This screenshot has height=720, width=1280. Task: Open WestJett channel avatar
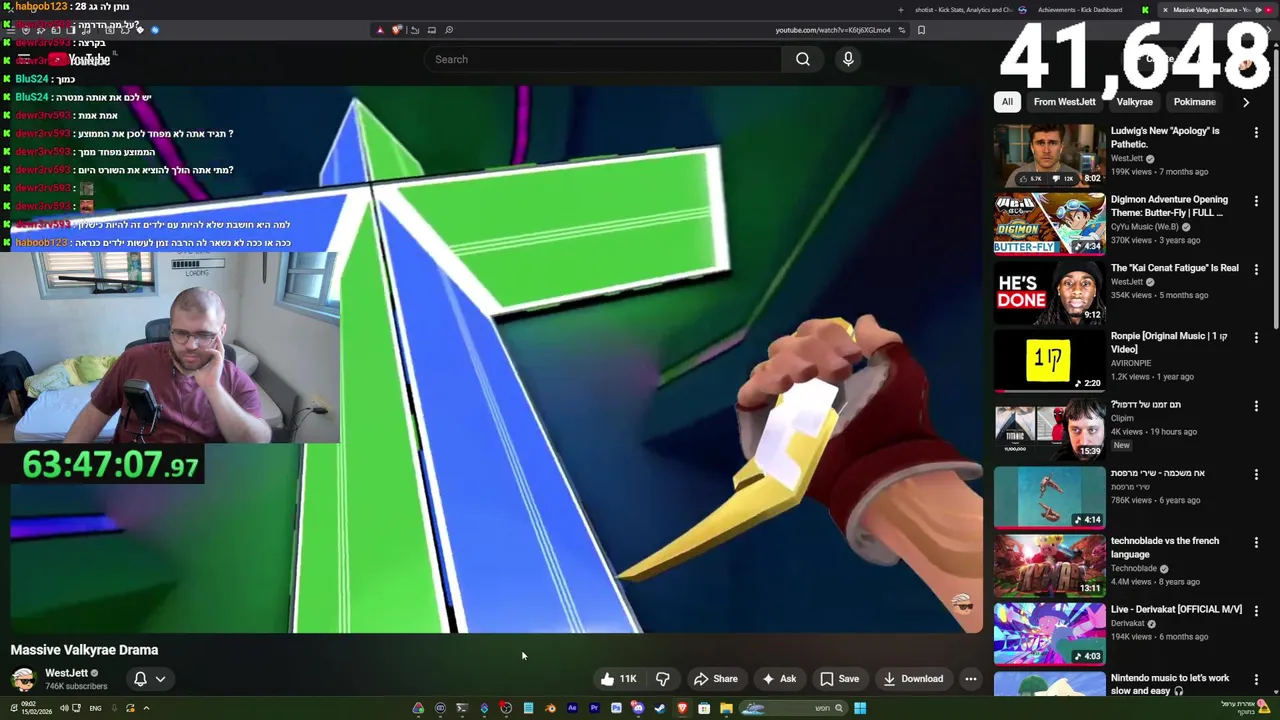click(x=23, y=679)
